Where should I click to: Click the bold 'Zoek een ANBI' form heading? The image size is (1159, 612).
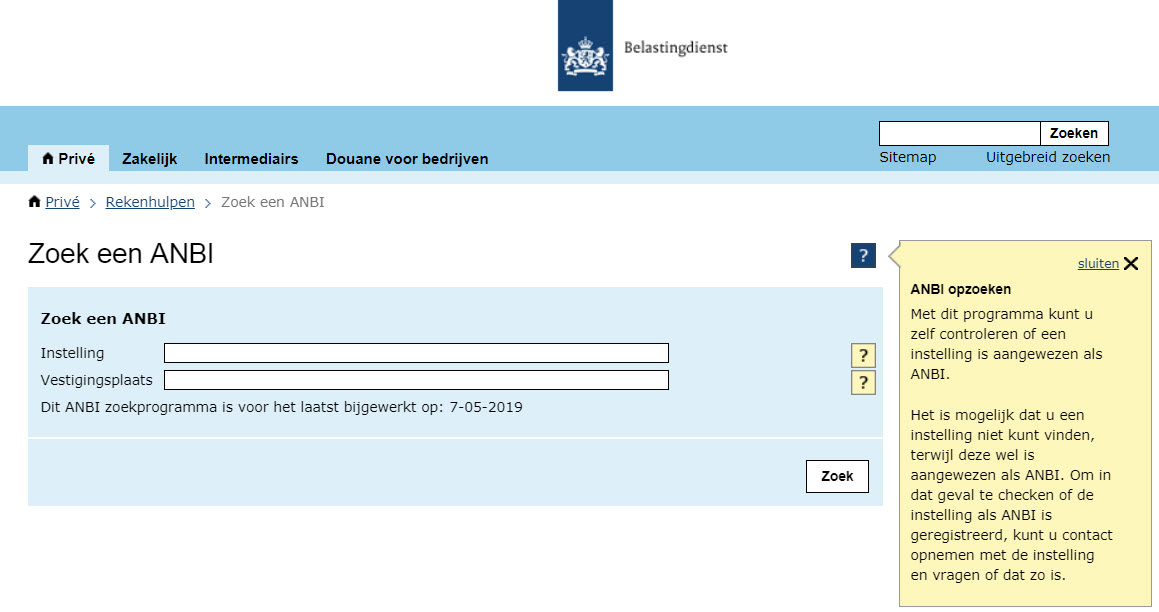click(x=103, y=319)
